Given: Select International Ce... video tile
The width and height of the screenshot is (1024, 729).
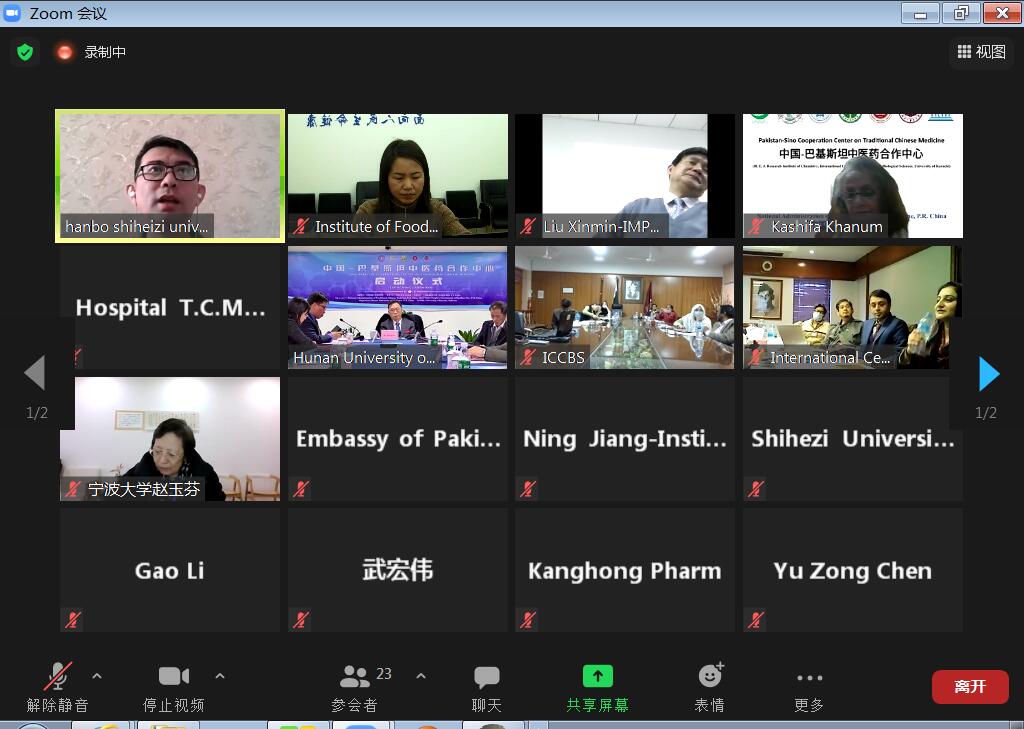Looking at the screenshot, I should pyautogui.click(x=853, y=308).
